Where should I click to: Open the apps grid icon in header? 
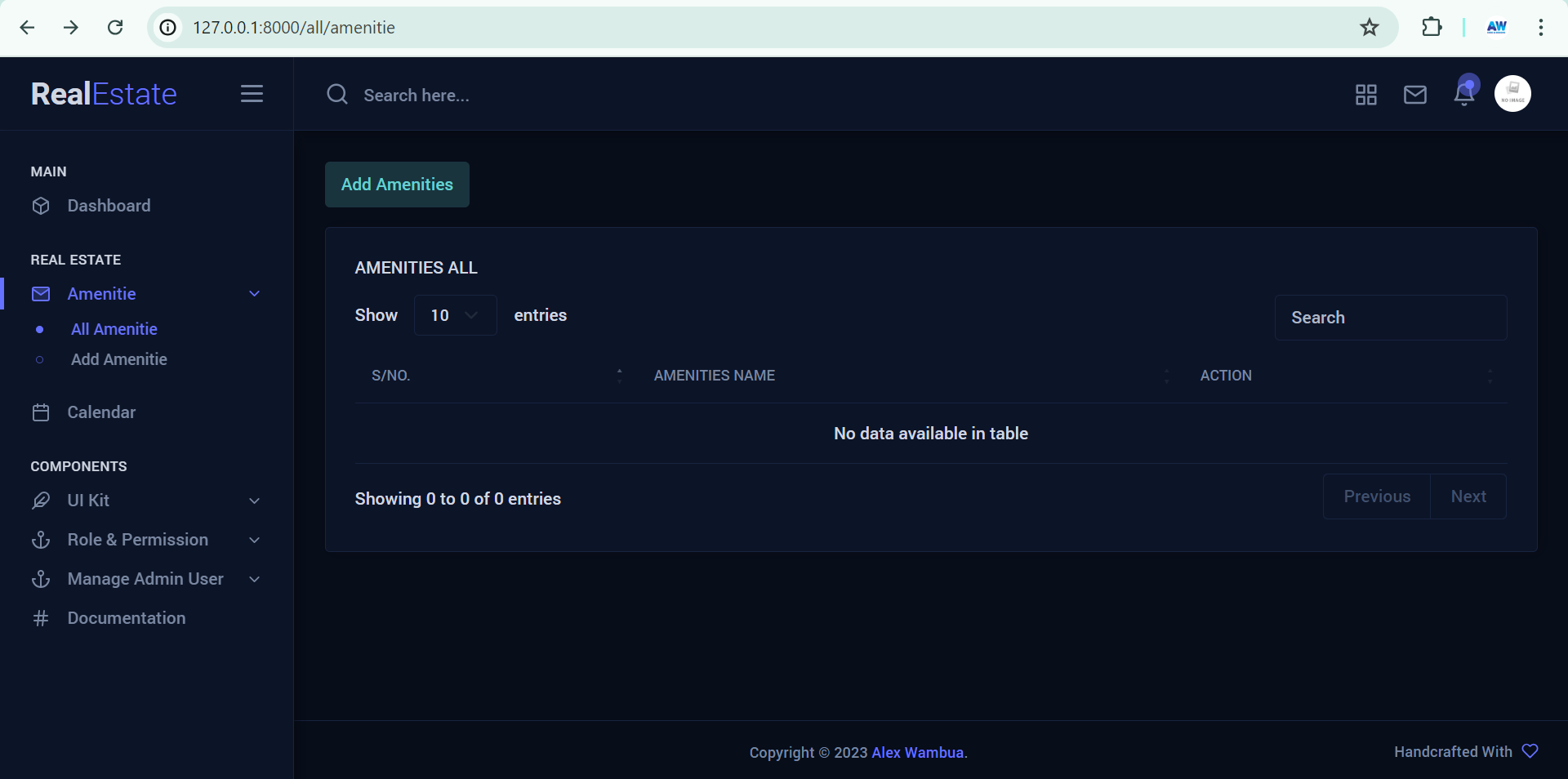1365,95
